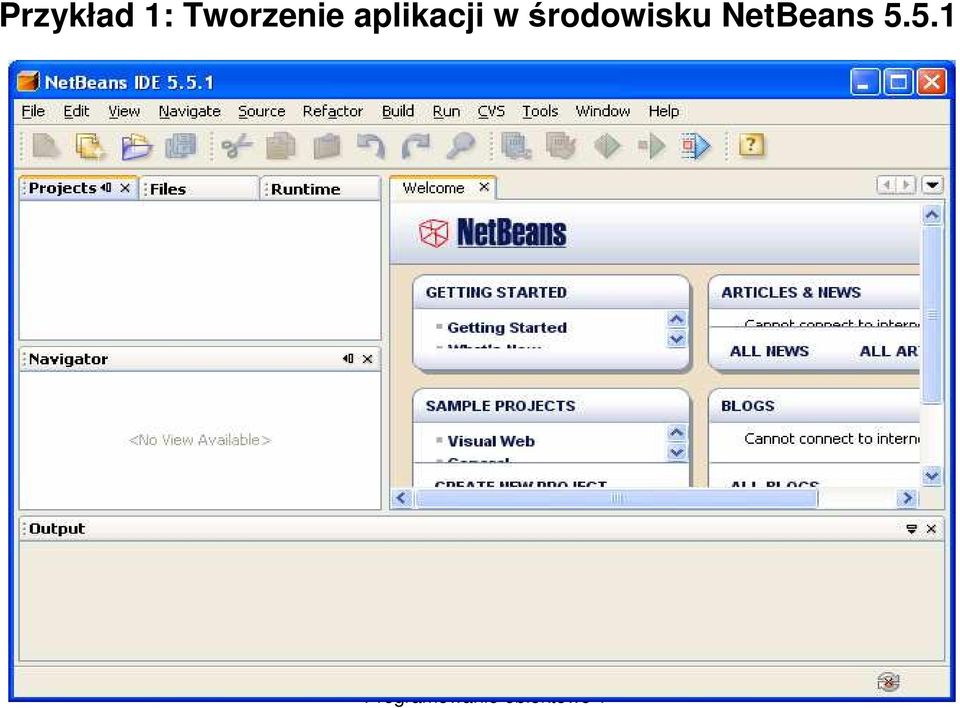
Task: Click Welcome page scroll right arrow
Action: click(907, 498)
